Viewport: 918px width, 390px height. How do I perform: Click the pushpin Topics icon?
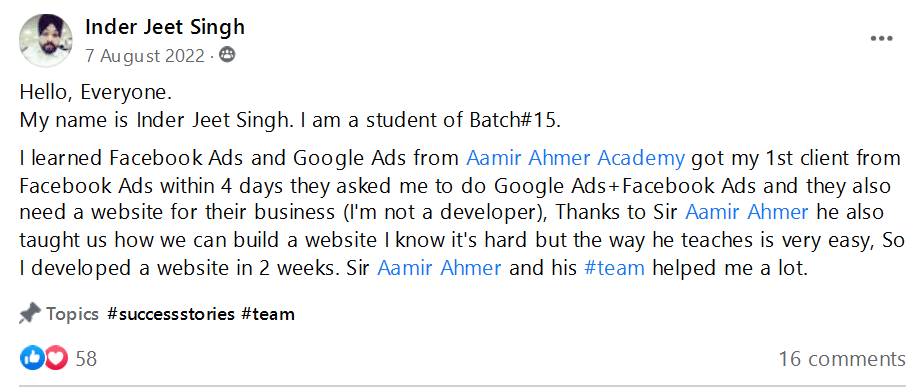pos(29,314)
